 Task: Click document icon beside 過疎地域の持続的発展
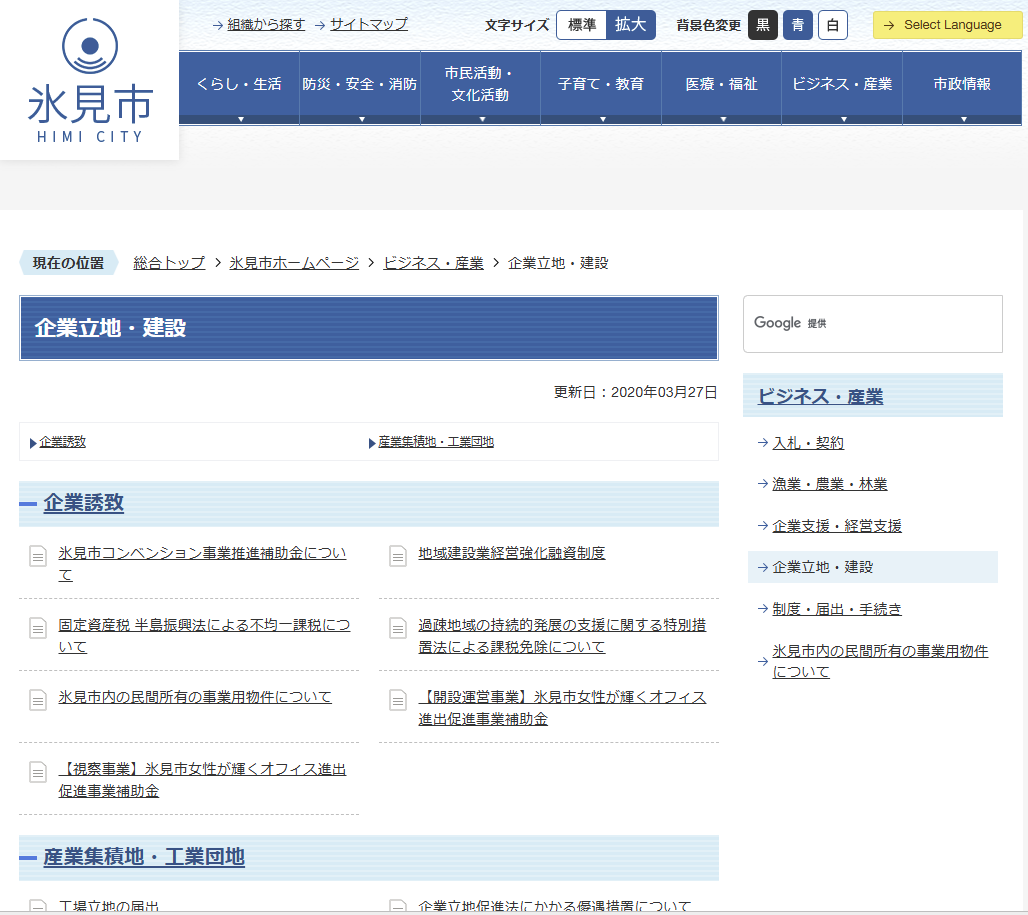click(x=397, y=628)
